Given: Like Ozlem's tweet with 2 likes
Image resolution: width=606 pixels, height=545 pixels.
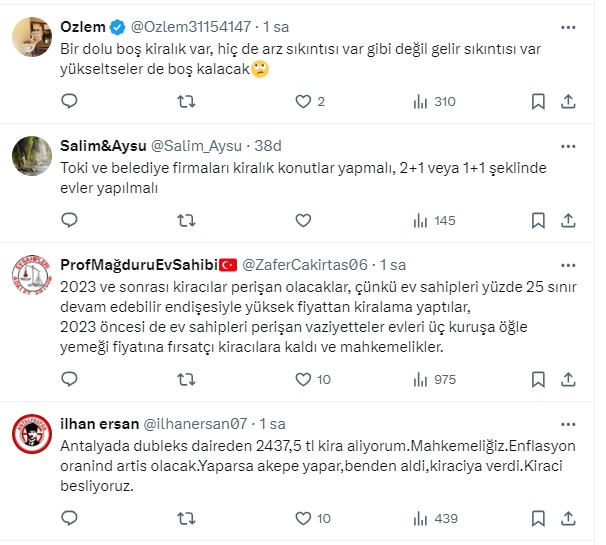Looking at the screenshot, I should tap(304, 101).
